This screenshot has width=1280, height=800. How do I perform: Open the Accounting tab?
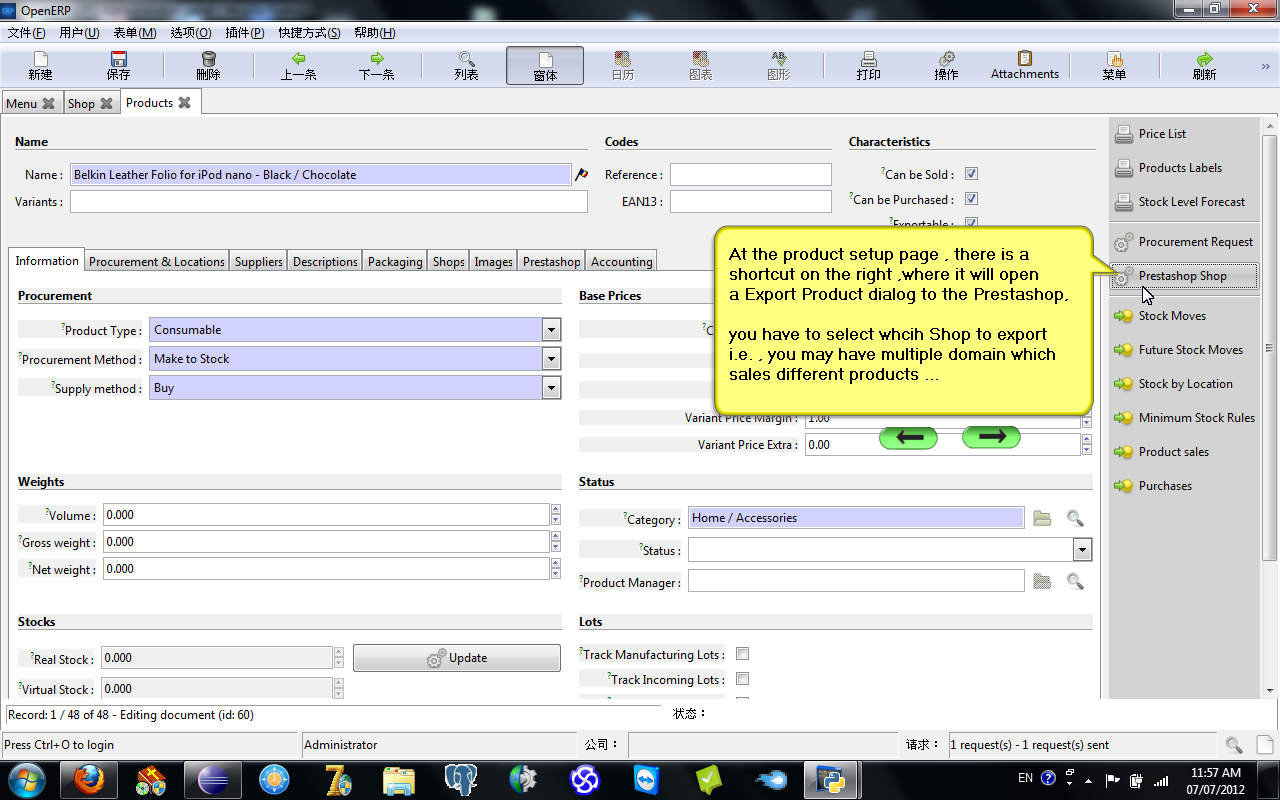(621, 262)
